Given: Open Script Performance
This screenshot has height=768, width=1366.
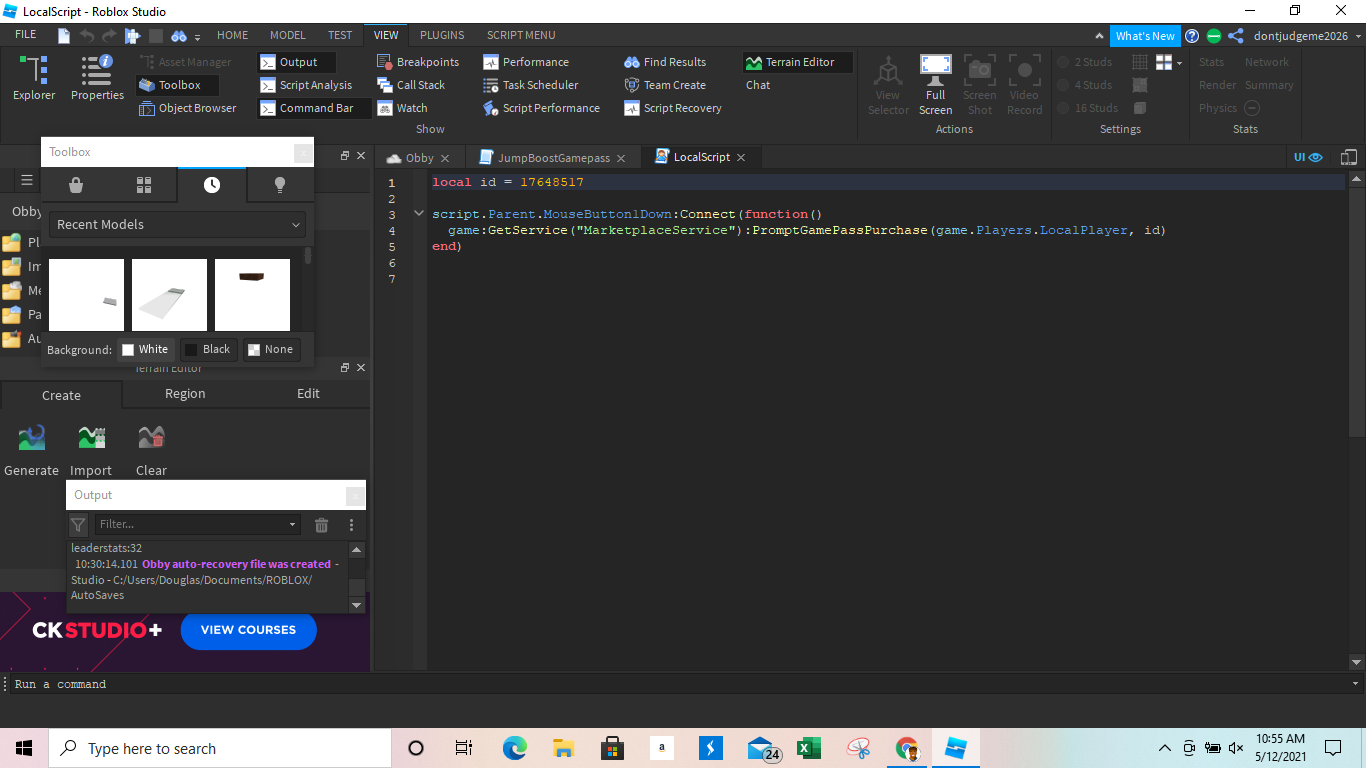Looking at the screenshot, I should (x=541, y=108).
